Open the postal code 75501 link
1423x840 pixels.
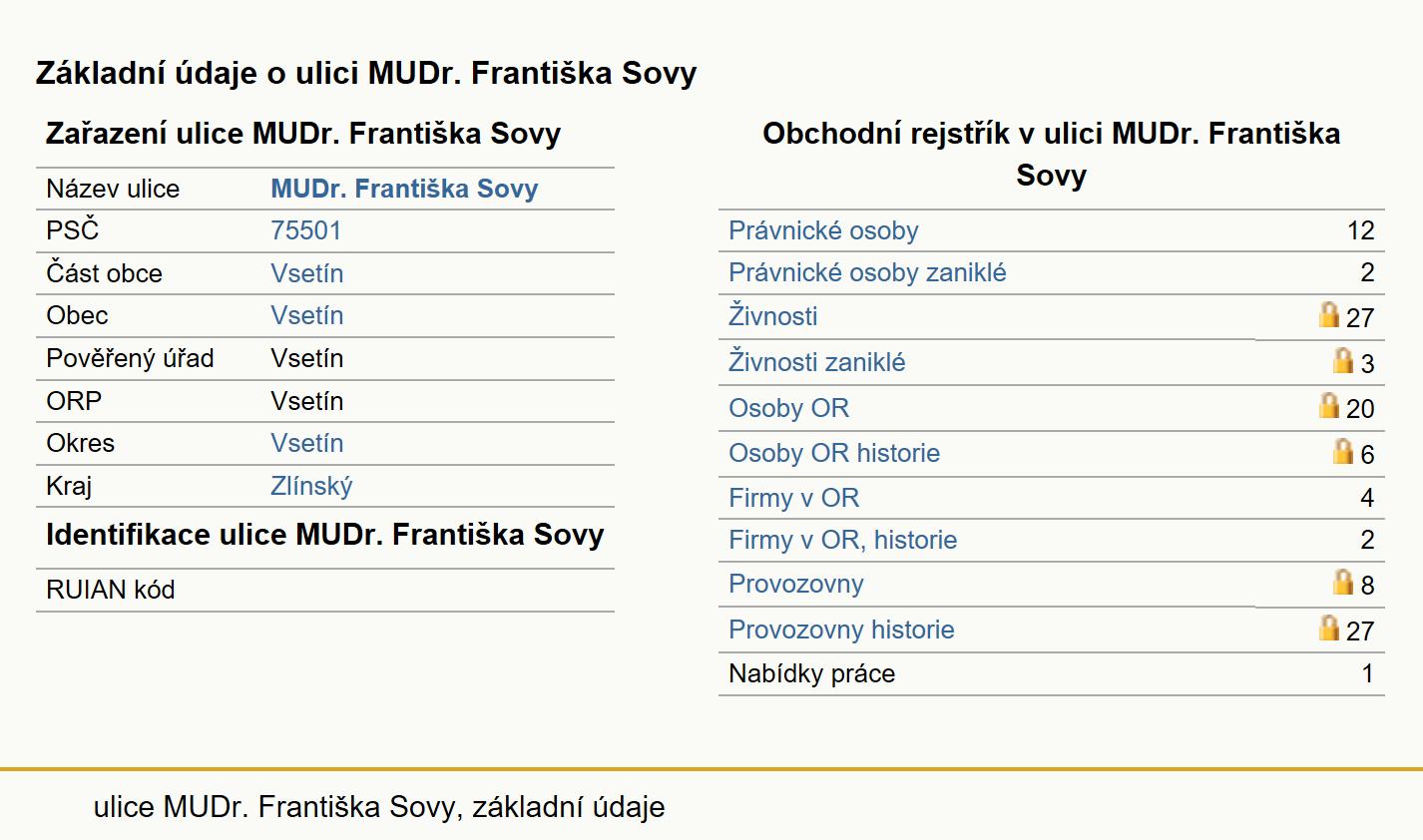coord(305,230)
